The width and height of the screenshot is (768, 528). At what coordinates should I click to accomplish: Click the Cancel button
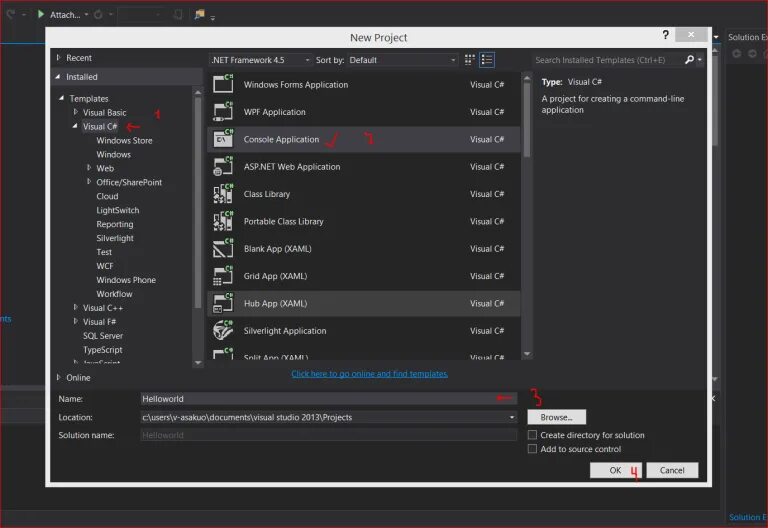tap(672, 470)
